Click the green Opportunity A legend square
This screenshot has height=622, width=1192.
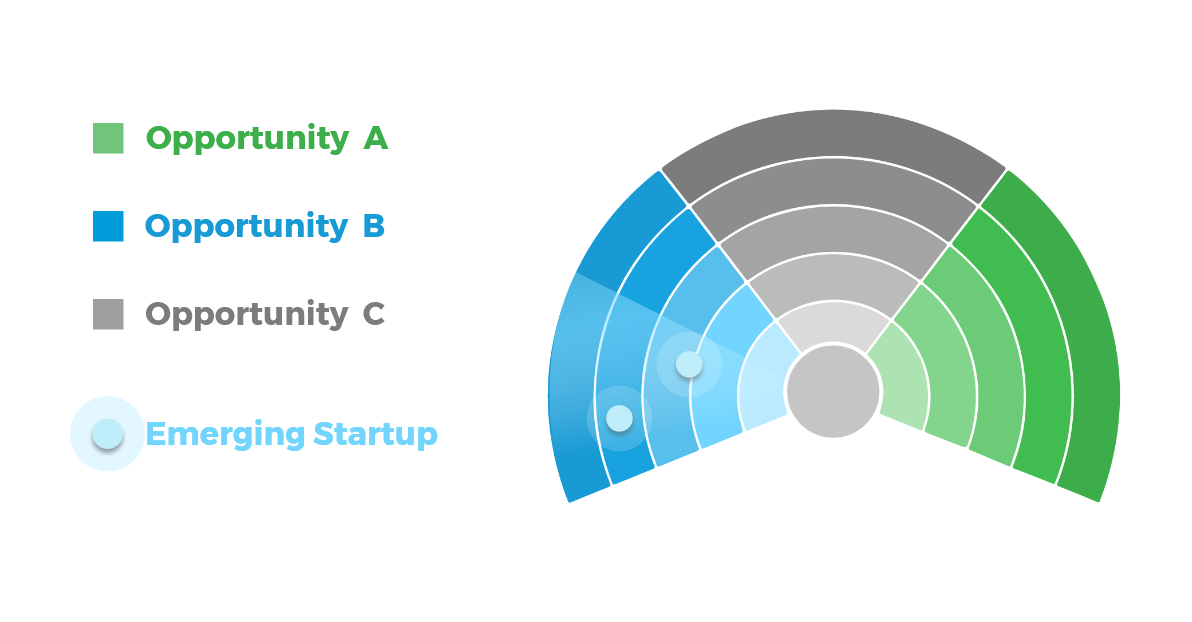coord(108,138)
